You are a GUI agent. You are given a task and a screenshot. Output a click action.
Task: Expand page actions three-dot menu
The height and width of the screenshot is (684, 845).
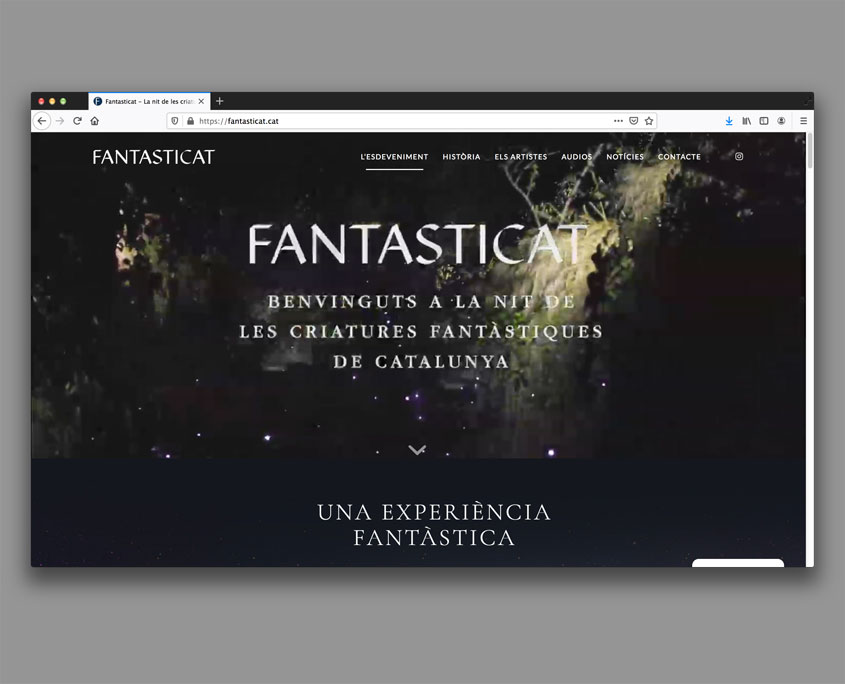pyautogui.click(x=618, y=121)
